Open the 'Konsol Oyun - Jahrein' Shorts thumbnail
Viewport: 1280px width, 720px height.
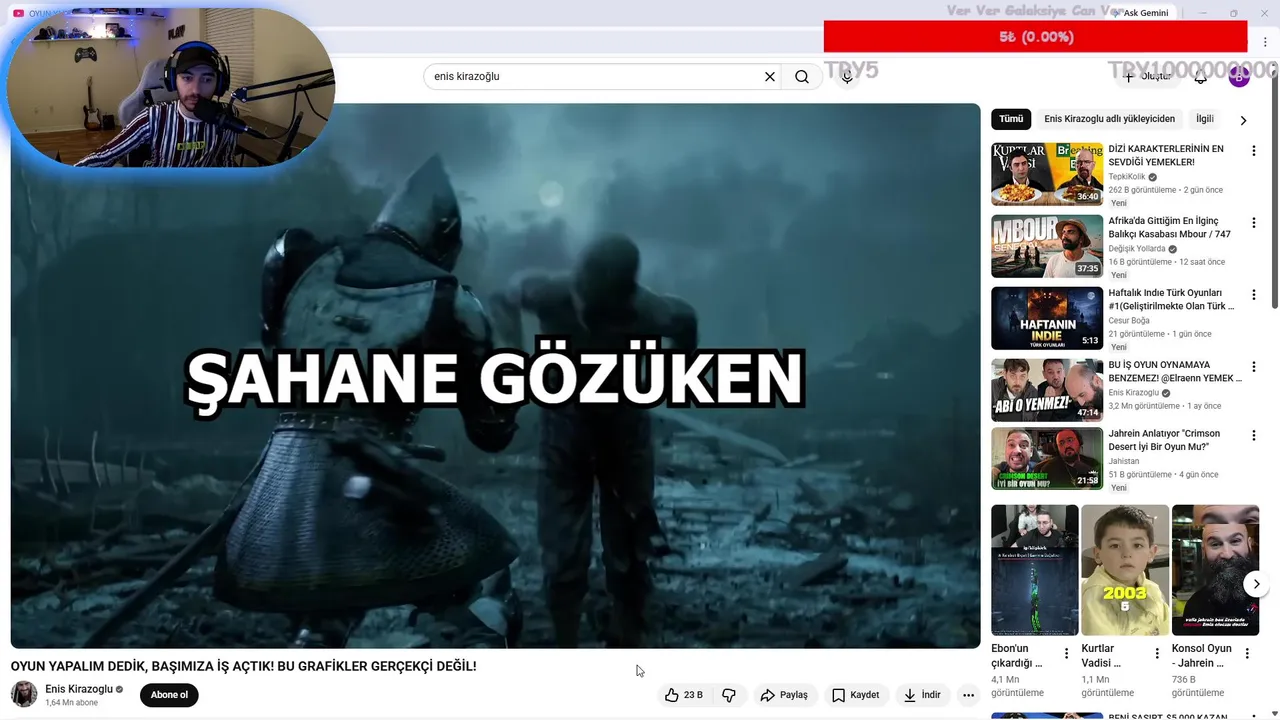[1215, 570]
